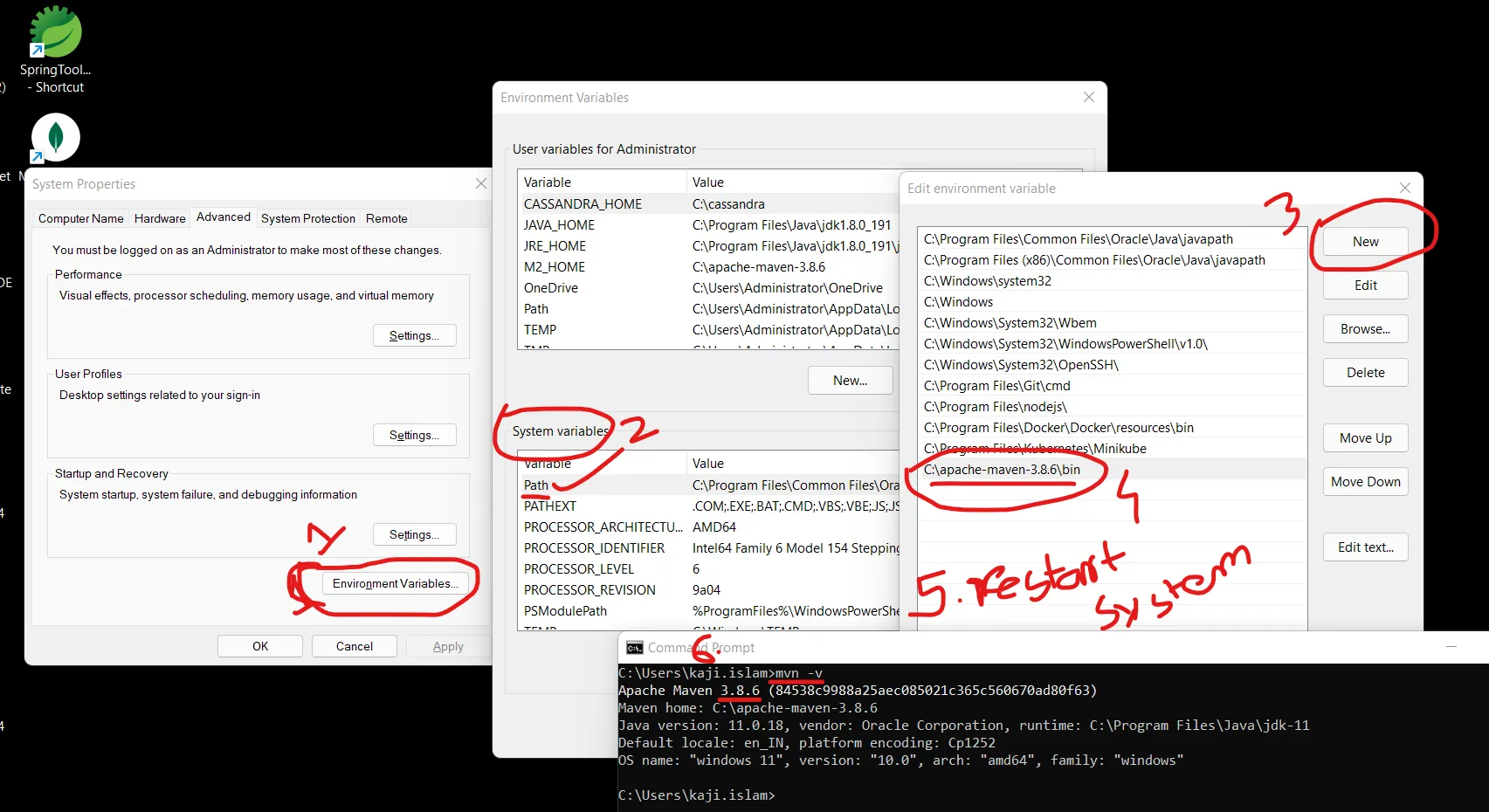This screenshot has width=1489, height=812.
Task: Click the Command Prompt title bar icon
Action: tap(635, 648)
